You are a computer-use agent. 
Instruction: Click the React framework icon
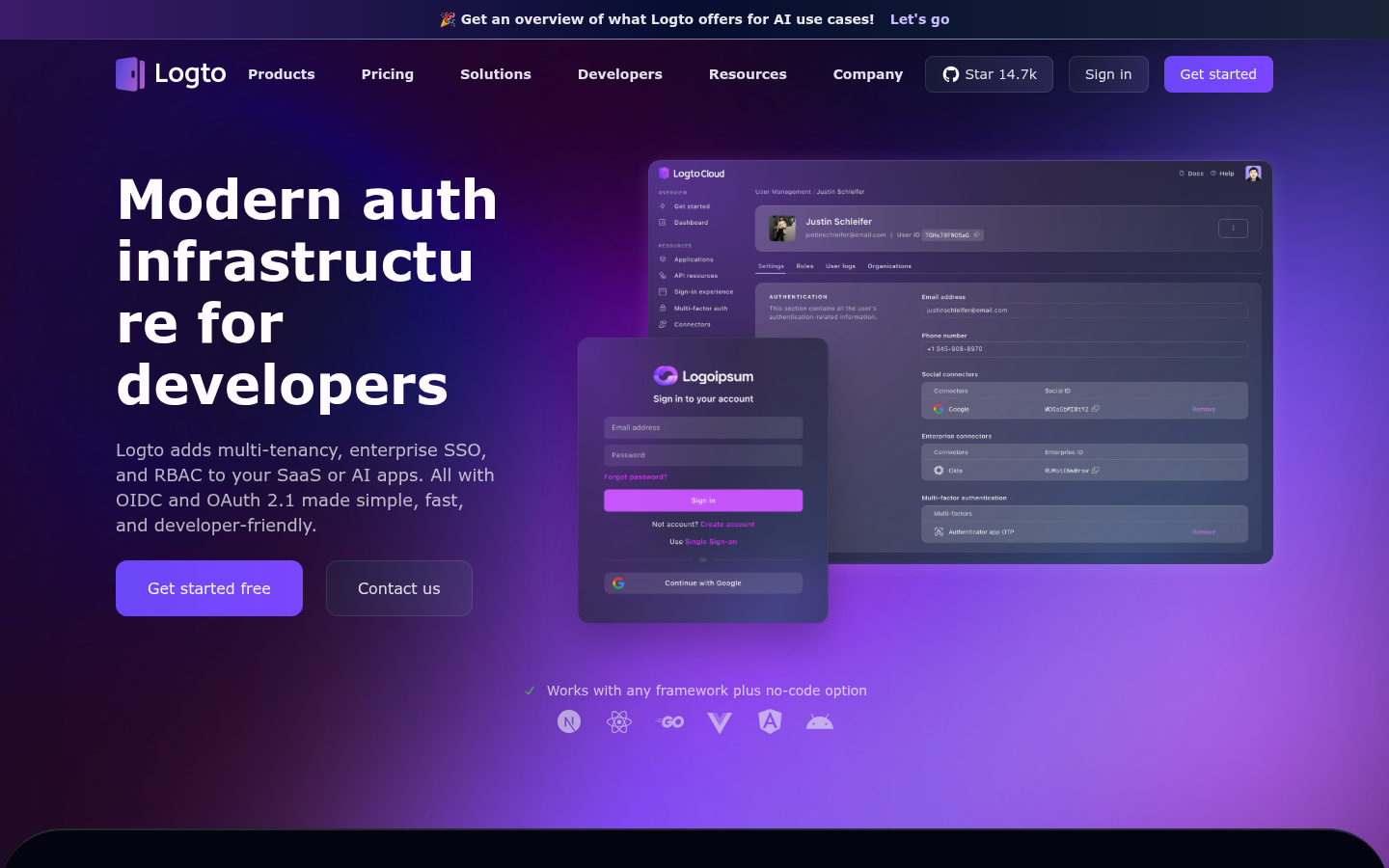tap(619, 721)
